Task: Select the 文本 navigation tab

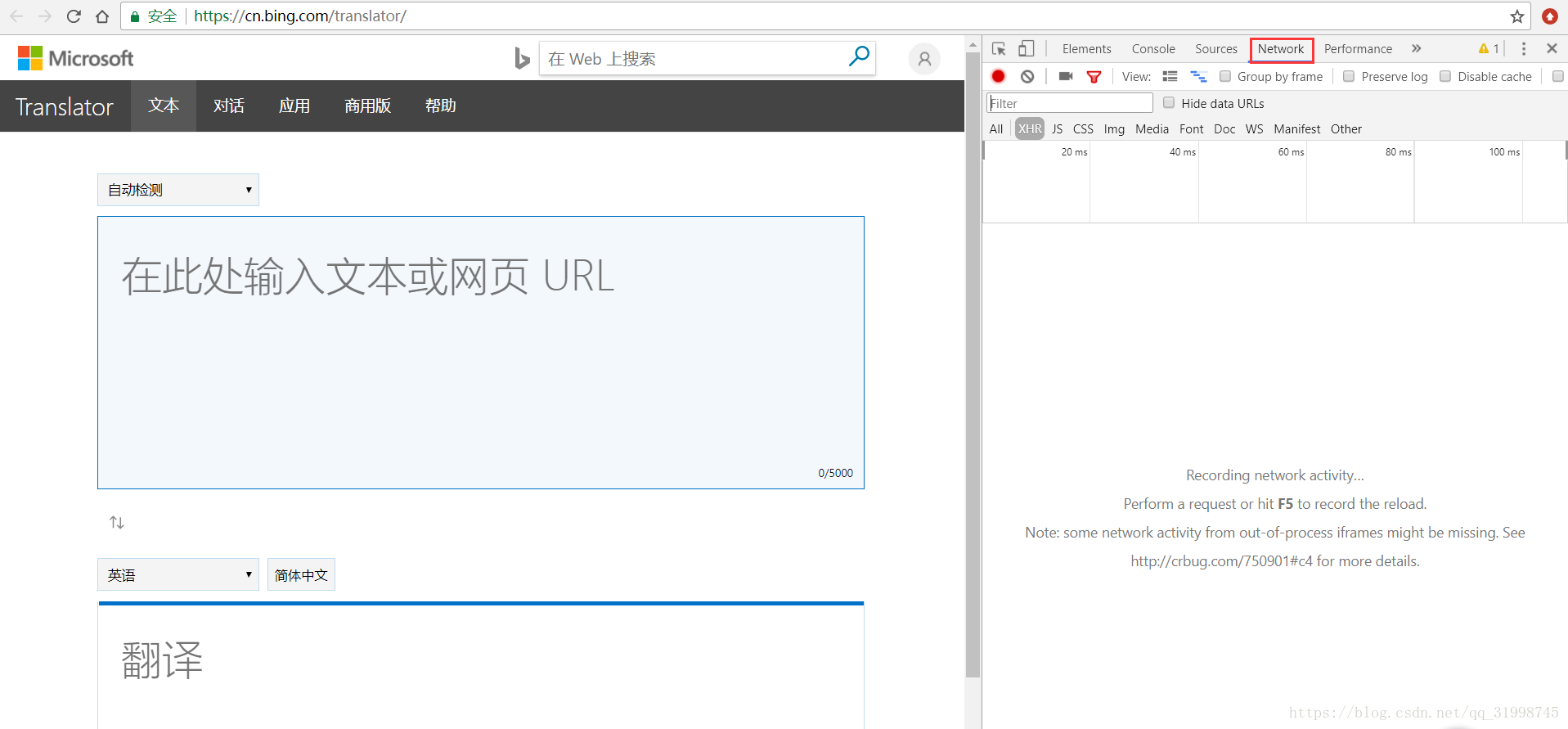Action: coord(164,106)
